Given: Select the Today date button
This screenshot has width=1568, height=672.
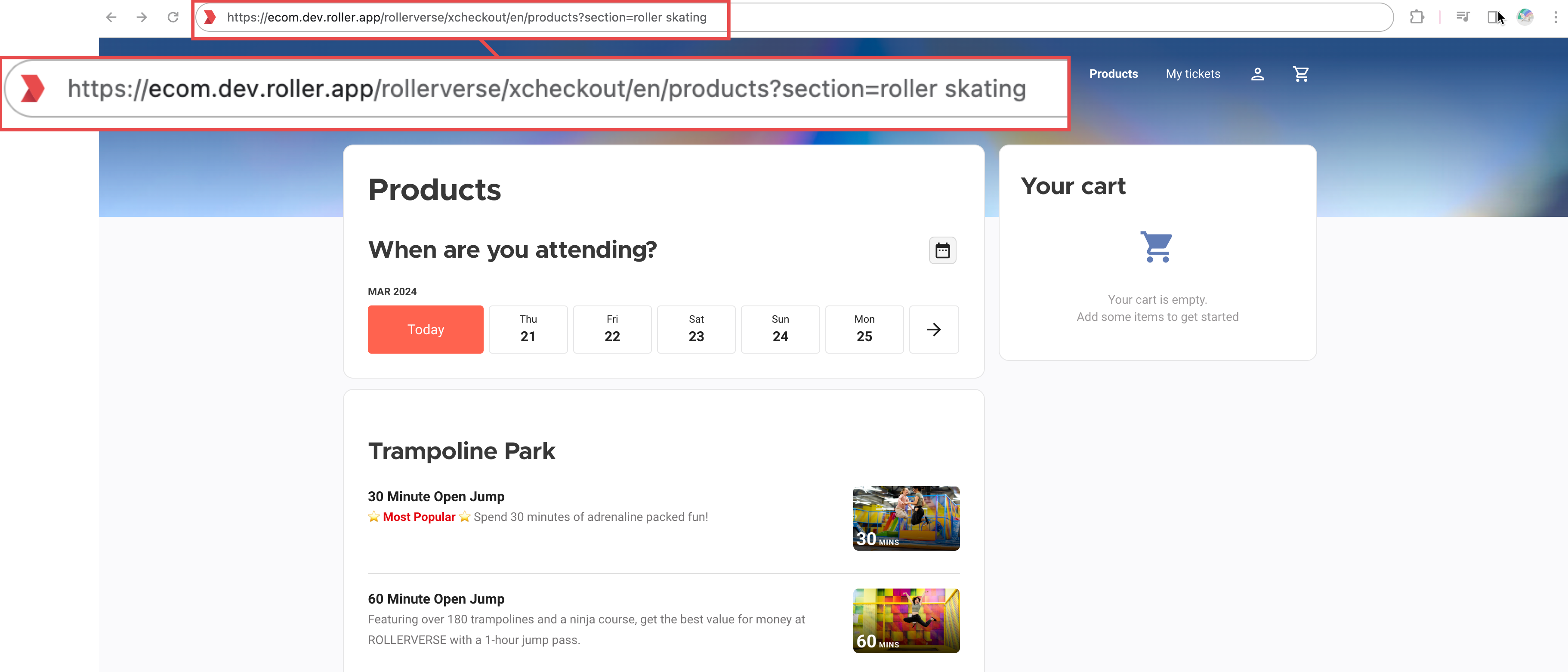Looking at the screenshot, I should 426,329.
